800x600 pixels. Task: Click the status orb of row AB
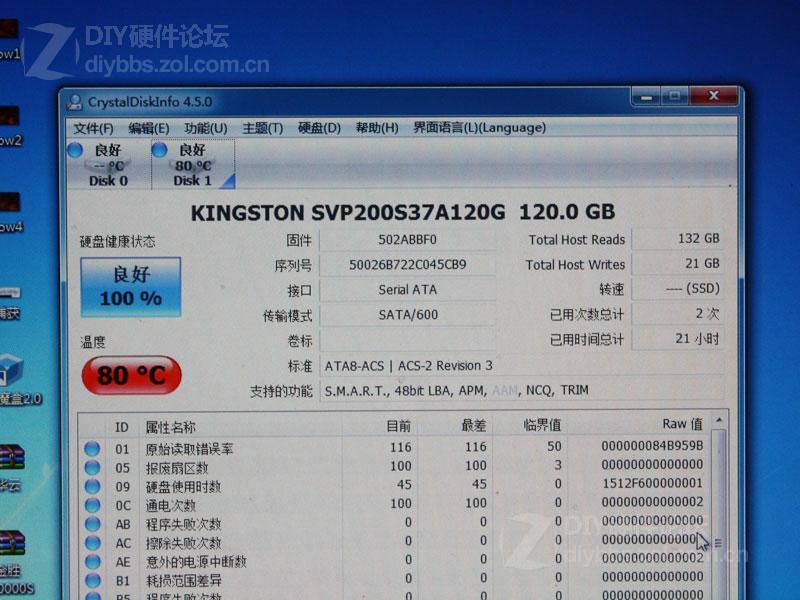coord(92,524)
